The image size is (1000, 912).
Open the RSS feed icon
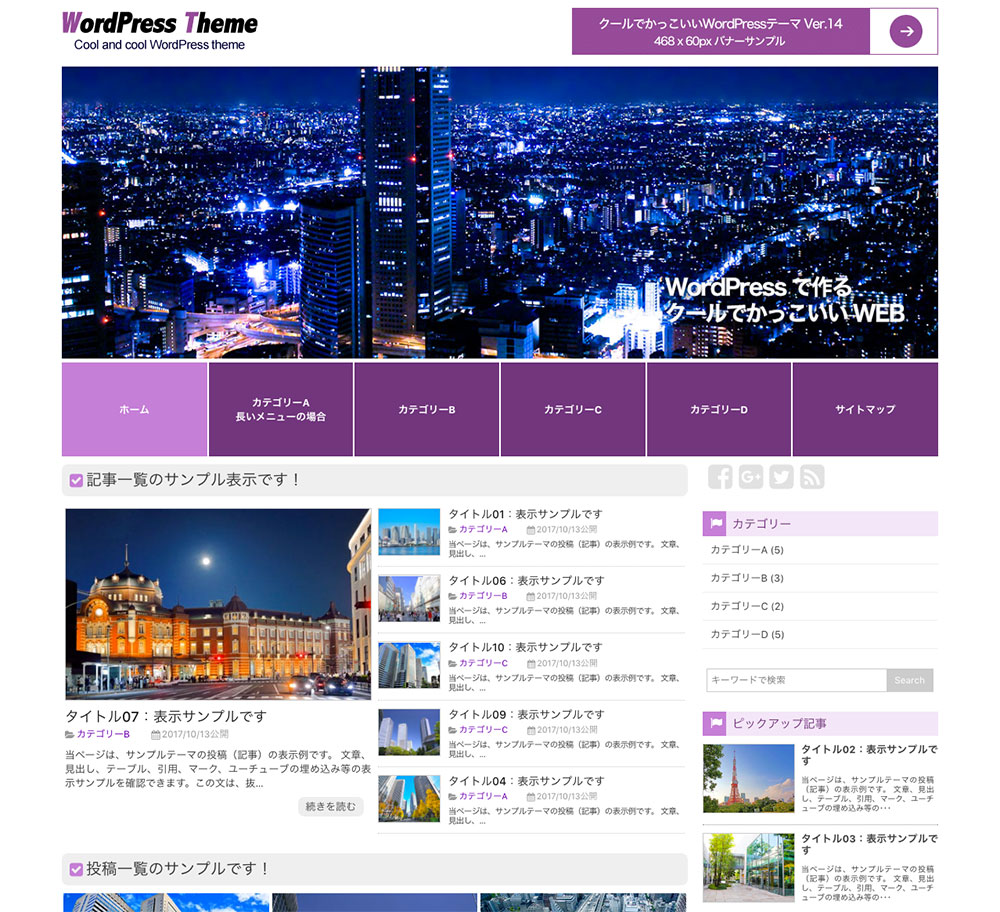[x=812, y=476]
